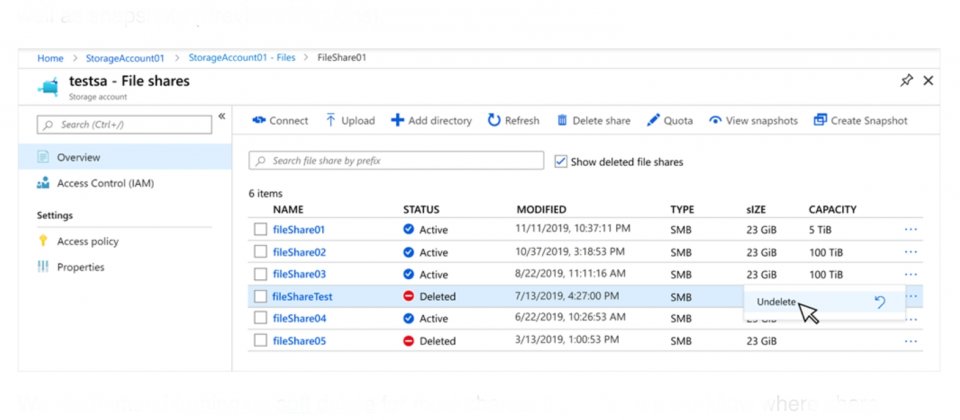The image size is (960, 420).
Task: Collapse the sidebar with double-chevron
Action: click(x=222, y=116)
